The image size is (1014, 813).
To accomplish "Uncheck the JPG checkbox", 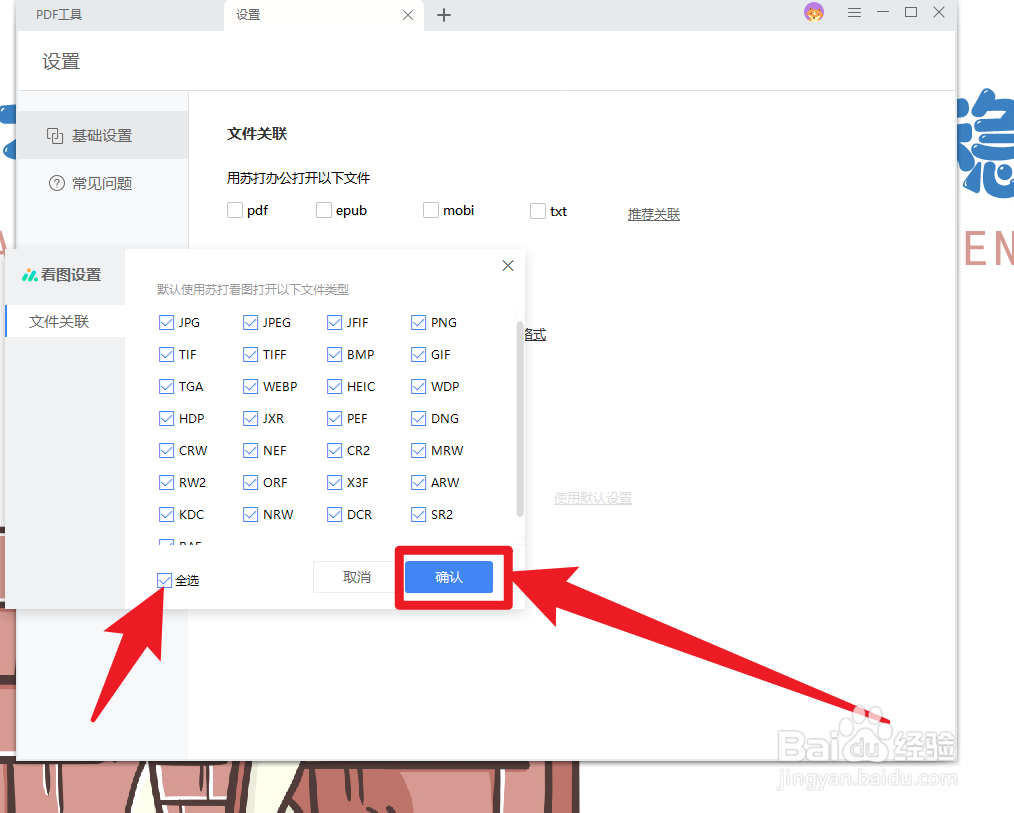I will coord(166,322).
